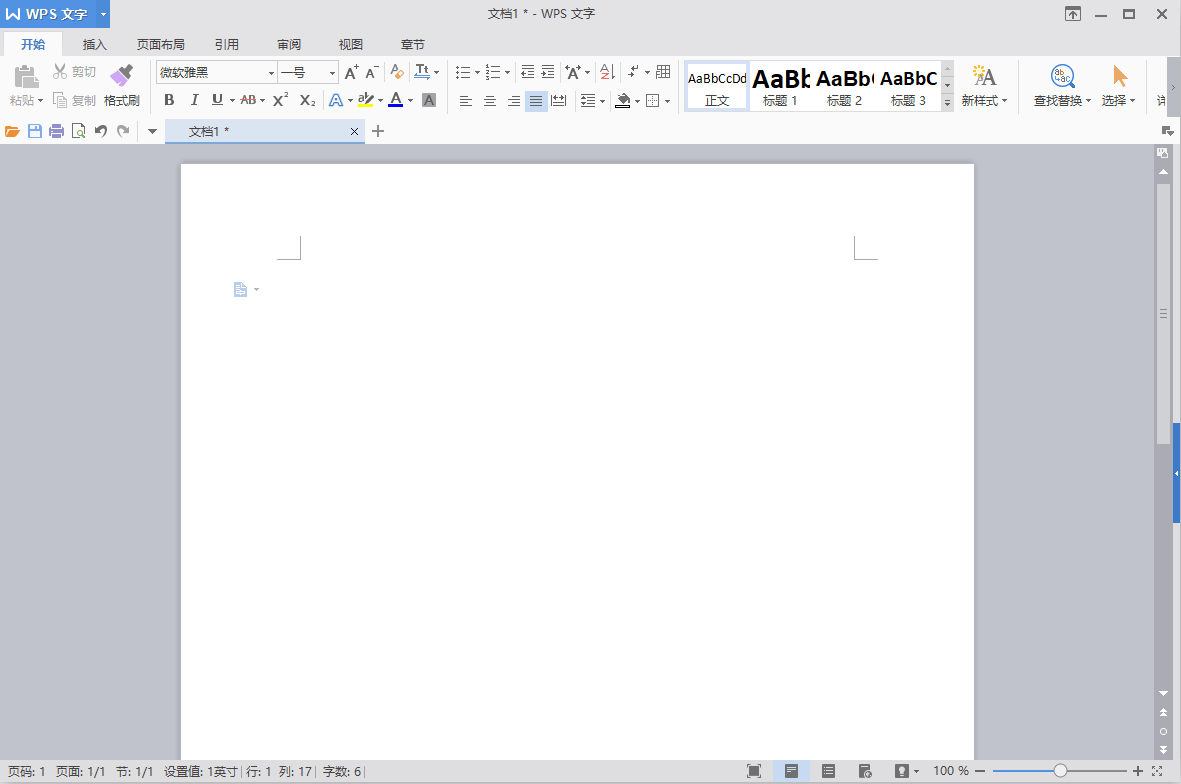The width and height of the screenshot is (1181, 784).
Task: Click the print preview icon
Action: (x=78, y=132)
